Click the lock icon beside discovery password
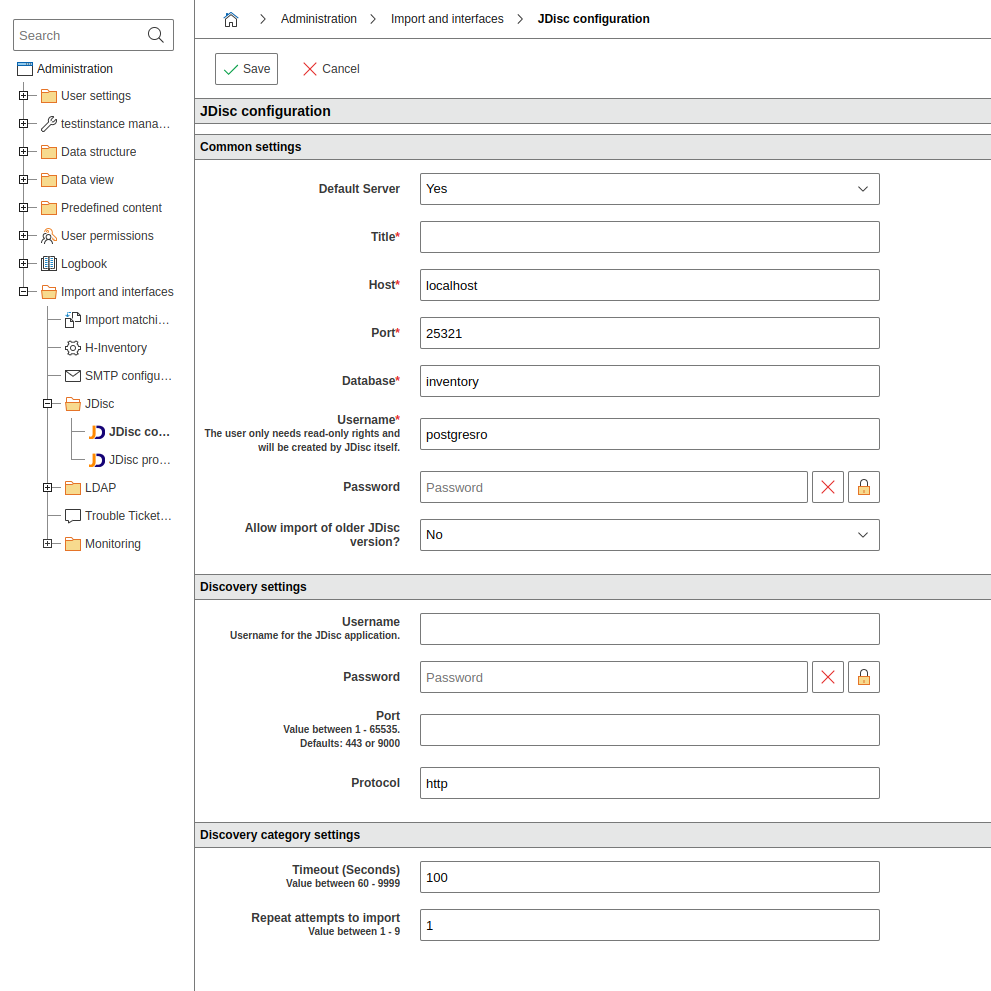The height and width of the screenshot is (991, 991). click(x=863, y=677)
